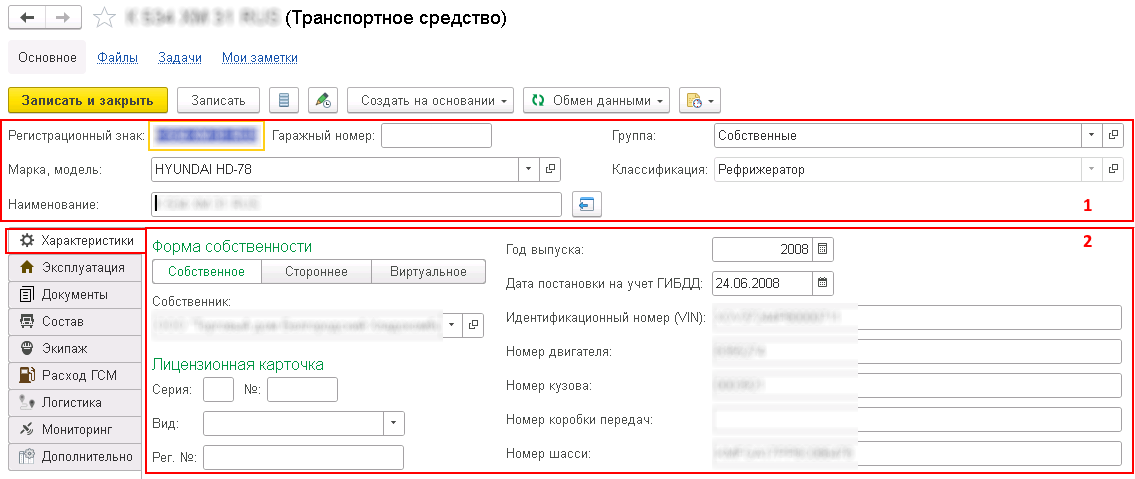Click the № field of license card

[x=303, y=389]
